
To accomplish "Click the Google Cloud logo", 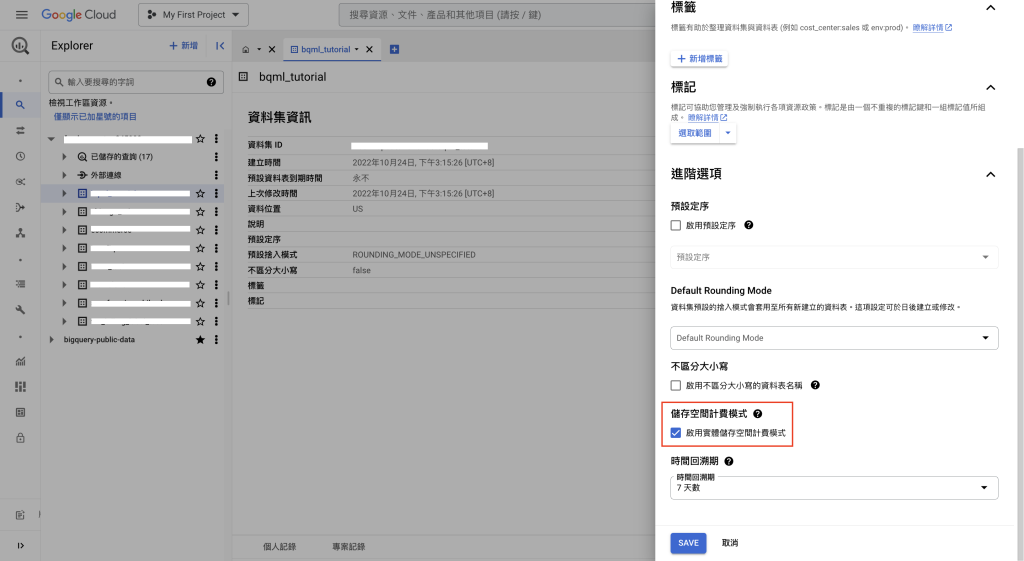I will [x=78, y=14].
